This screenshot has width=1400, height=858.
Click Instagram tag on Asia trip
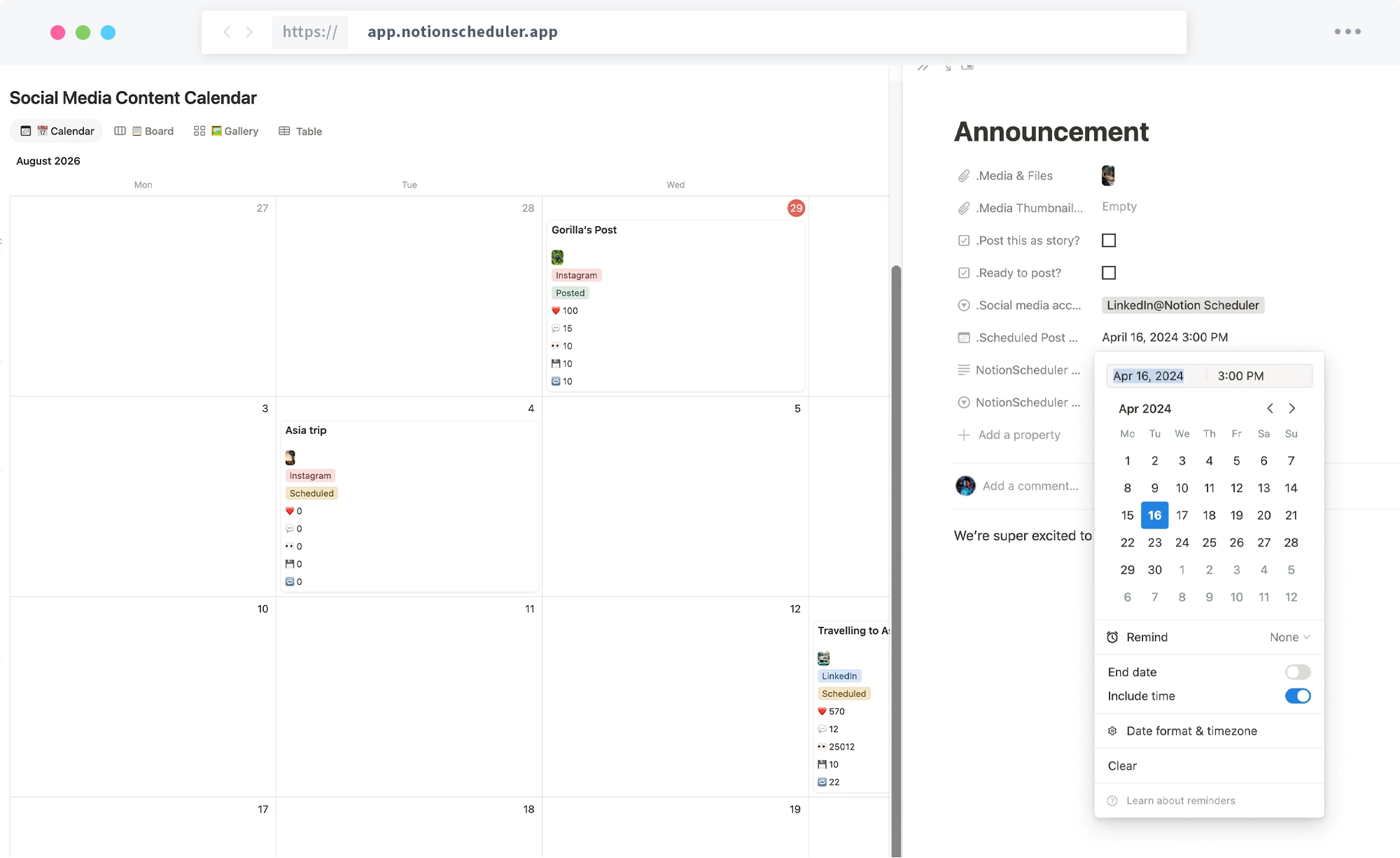[310, 476]
